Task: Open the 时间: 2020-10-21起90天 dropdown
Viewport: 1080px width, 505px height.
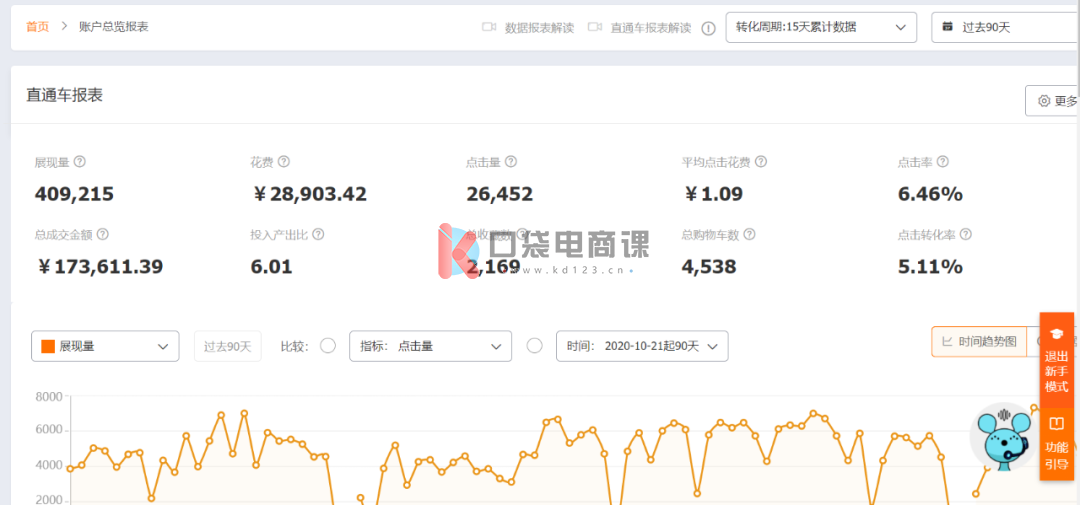Action: pos(642,347)
